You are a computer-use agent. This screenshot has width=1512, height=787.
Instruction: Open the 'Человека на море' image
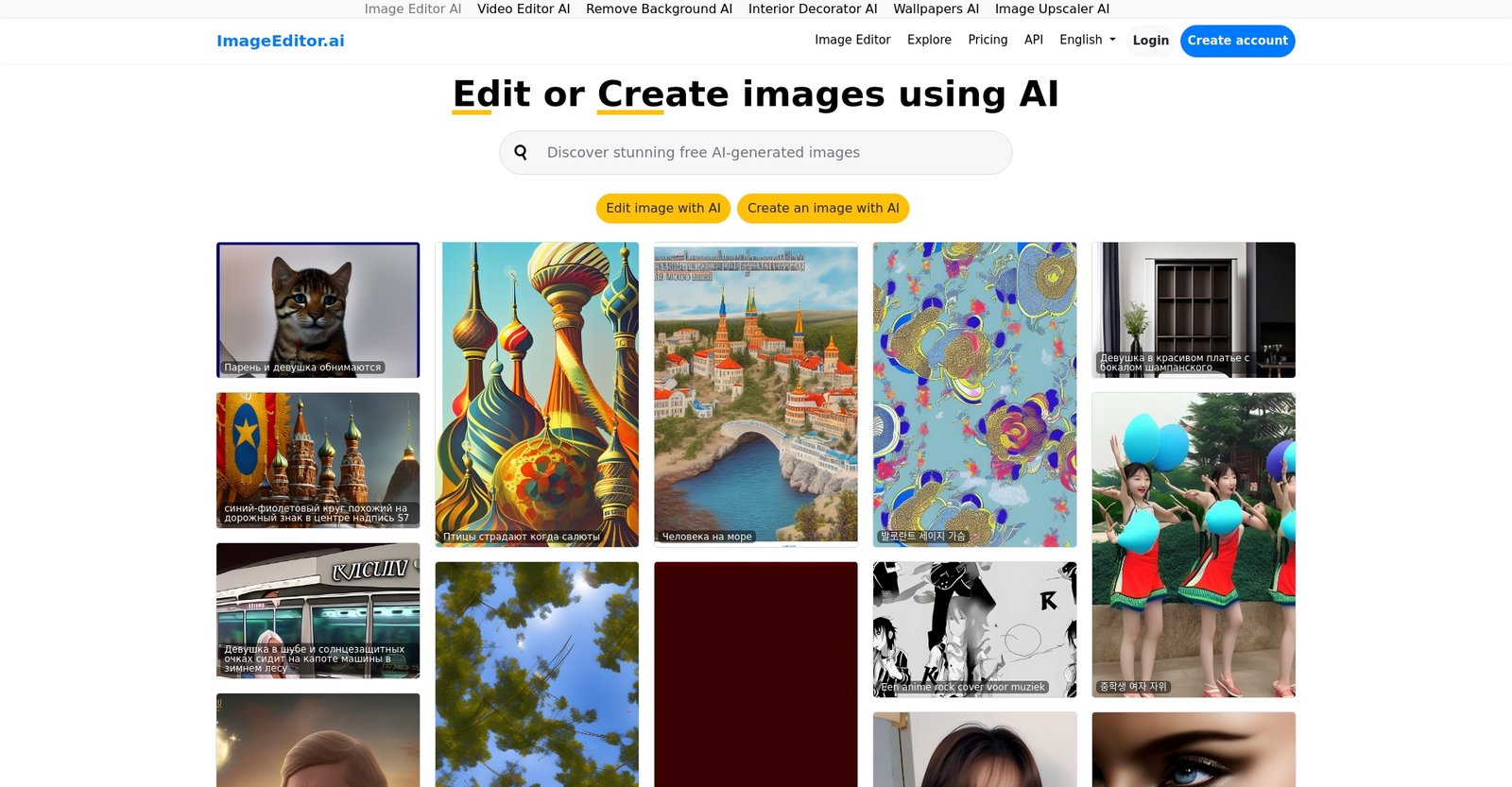pyautogui.click(x=756, y=394)
